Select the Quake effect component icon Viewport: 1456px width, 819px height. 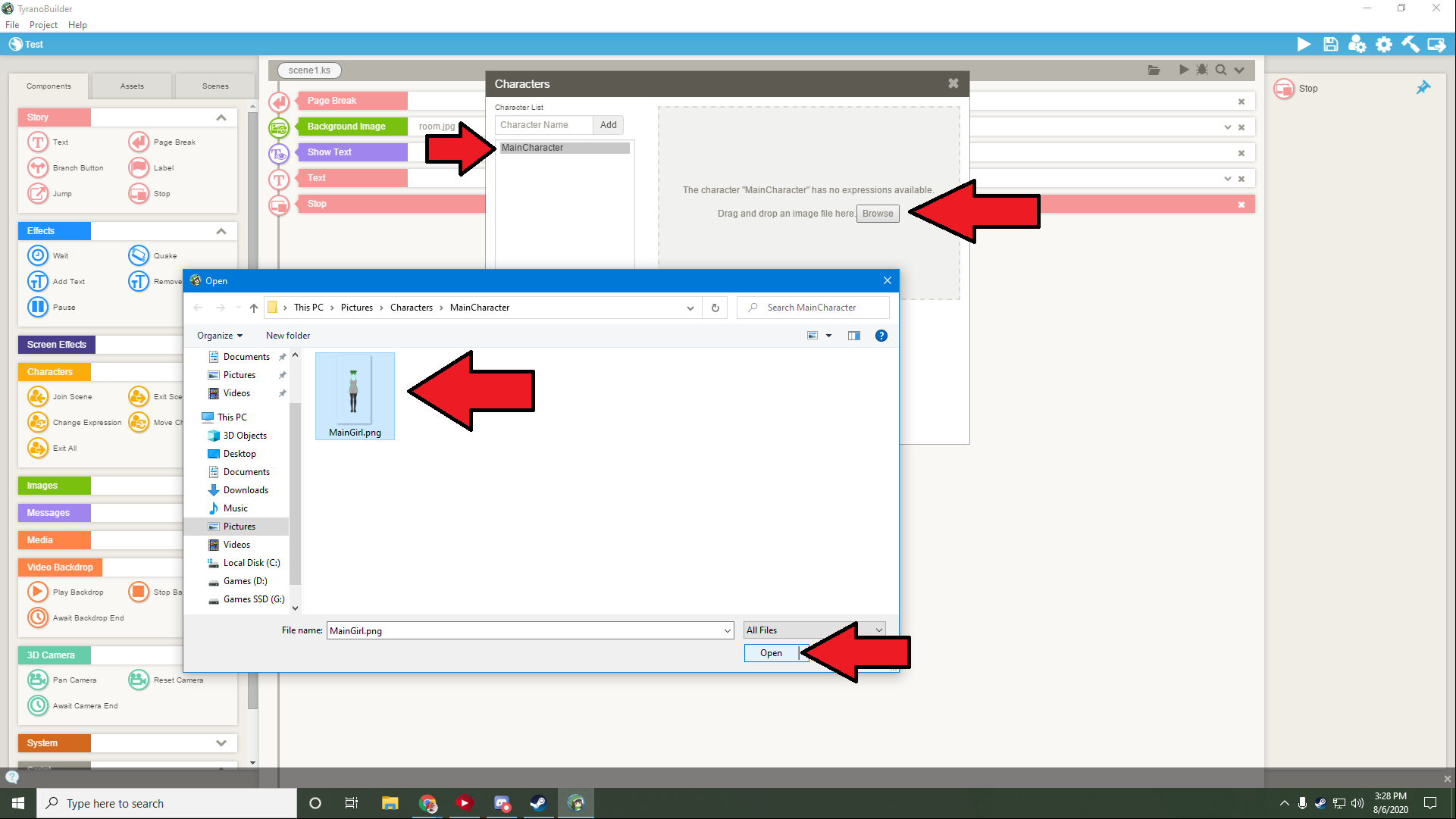139,255
